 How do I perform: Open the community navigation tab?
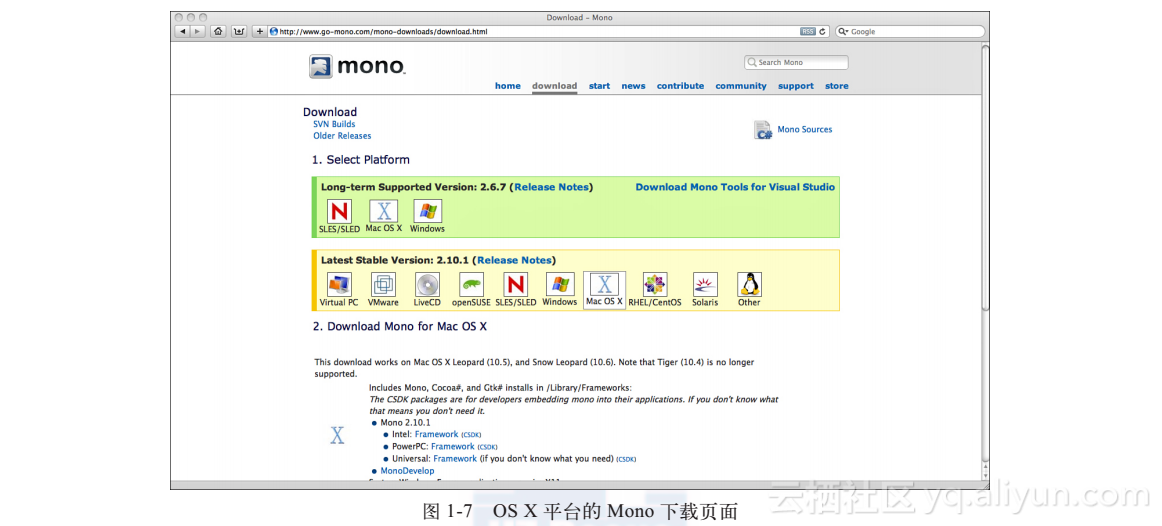click(x=741, y=86)
